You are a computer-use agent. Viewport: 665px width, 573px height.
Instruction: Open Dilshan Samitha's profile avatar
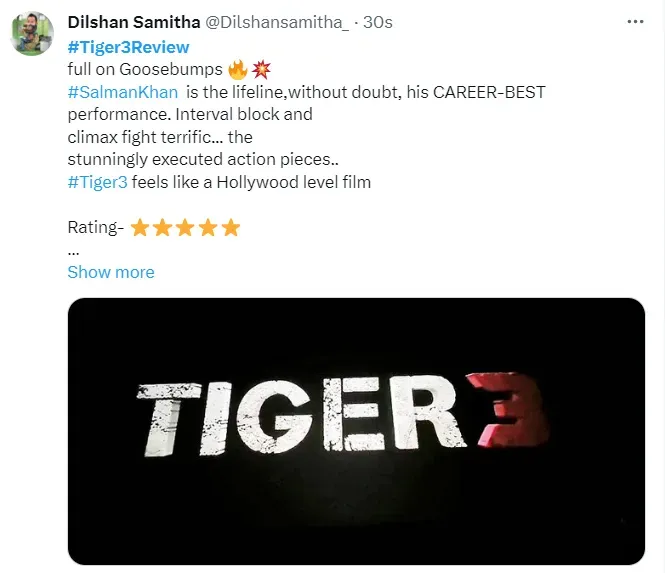coord(32,35)
